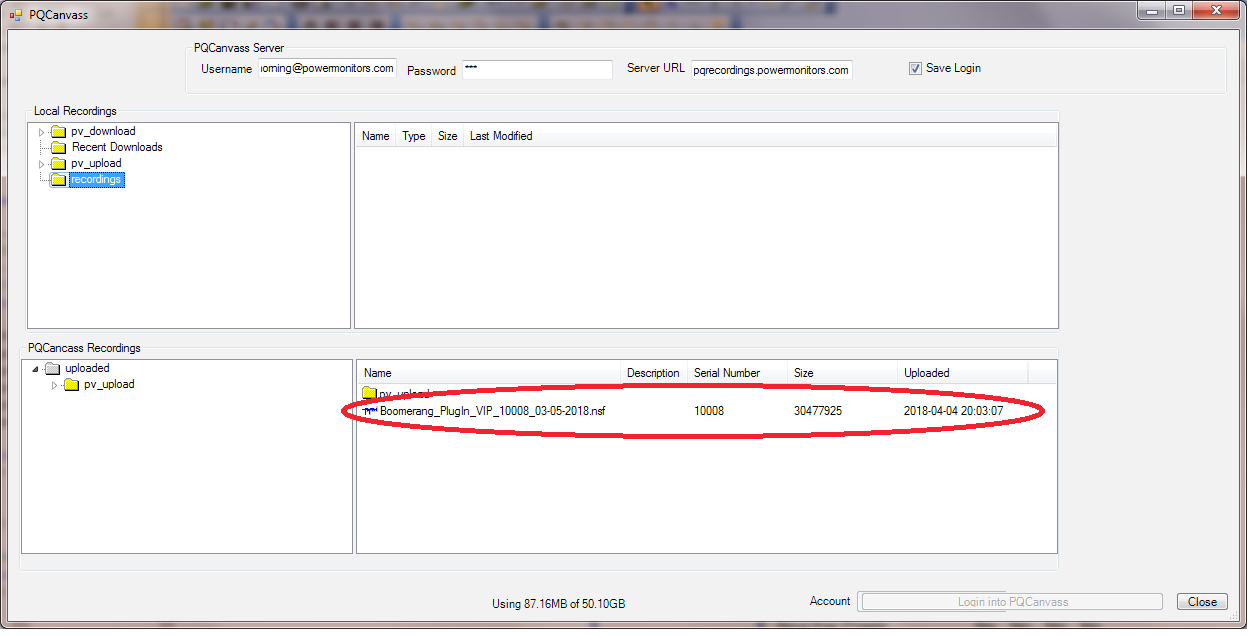Expand pv_upload node under uploaded

pos(54,385)
